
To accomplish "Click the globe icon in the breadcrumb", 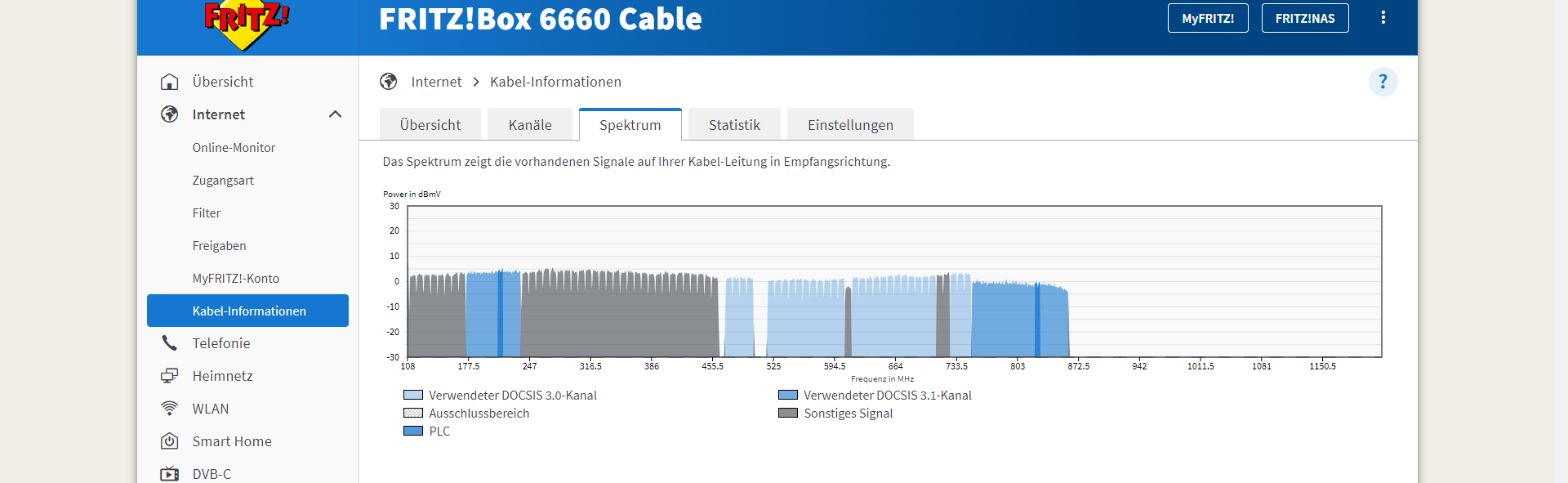I will pos(389,82).
